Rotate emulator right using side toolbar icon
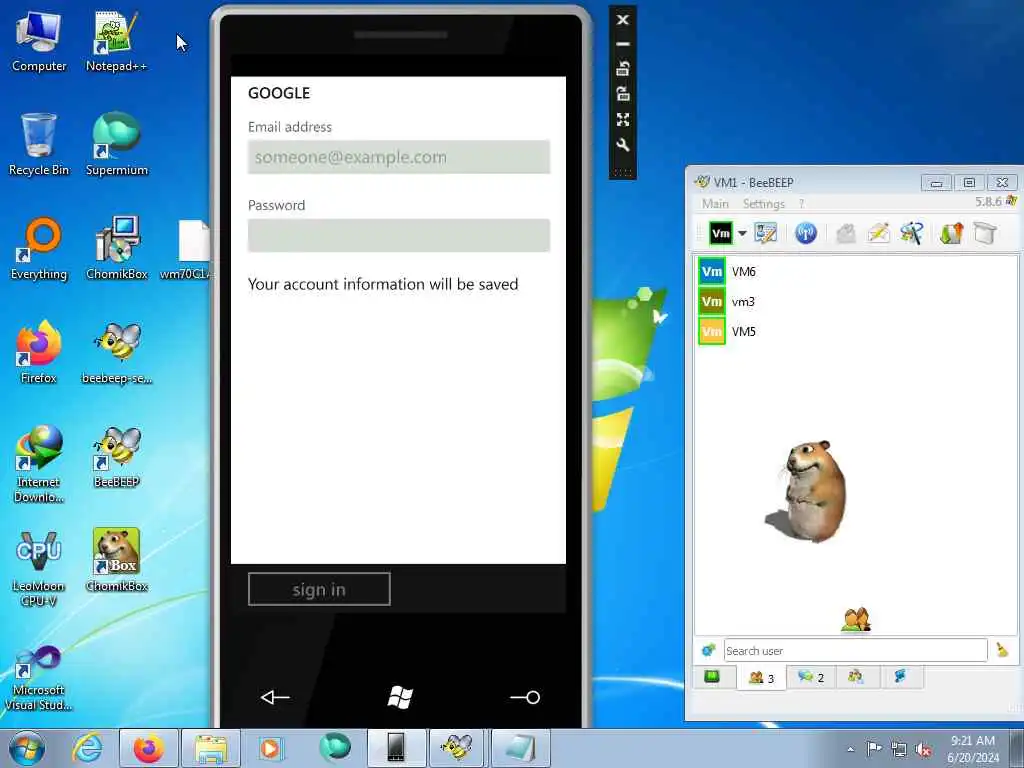 [x=623, y=93]
